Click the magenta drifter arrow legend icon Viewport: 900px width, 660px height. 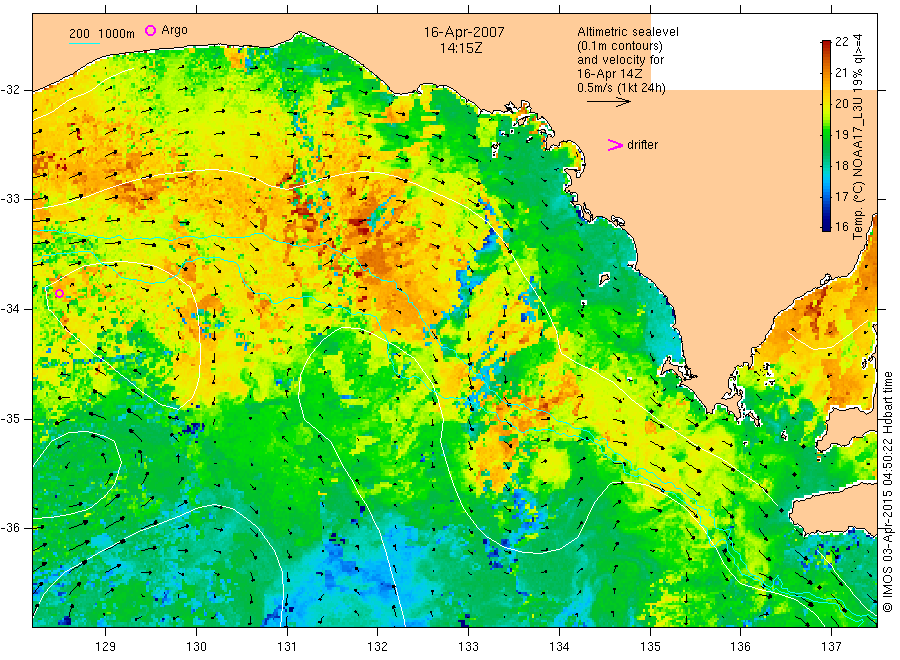[x=615, y=145]
